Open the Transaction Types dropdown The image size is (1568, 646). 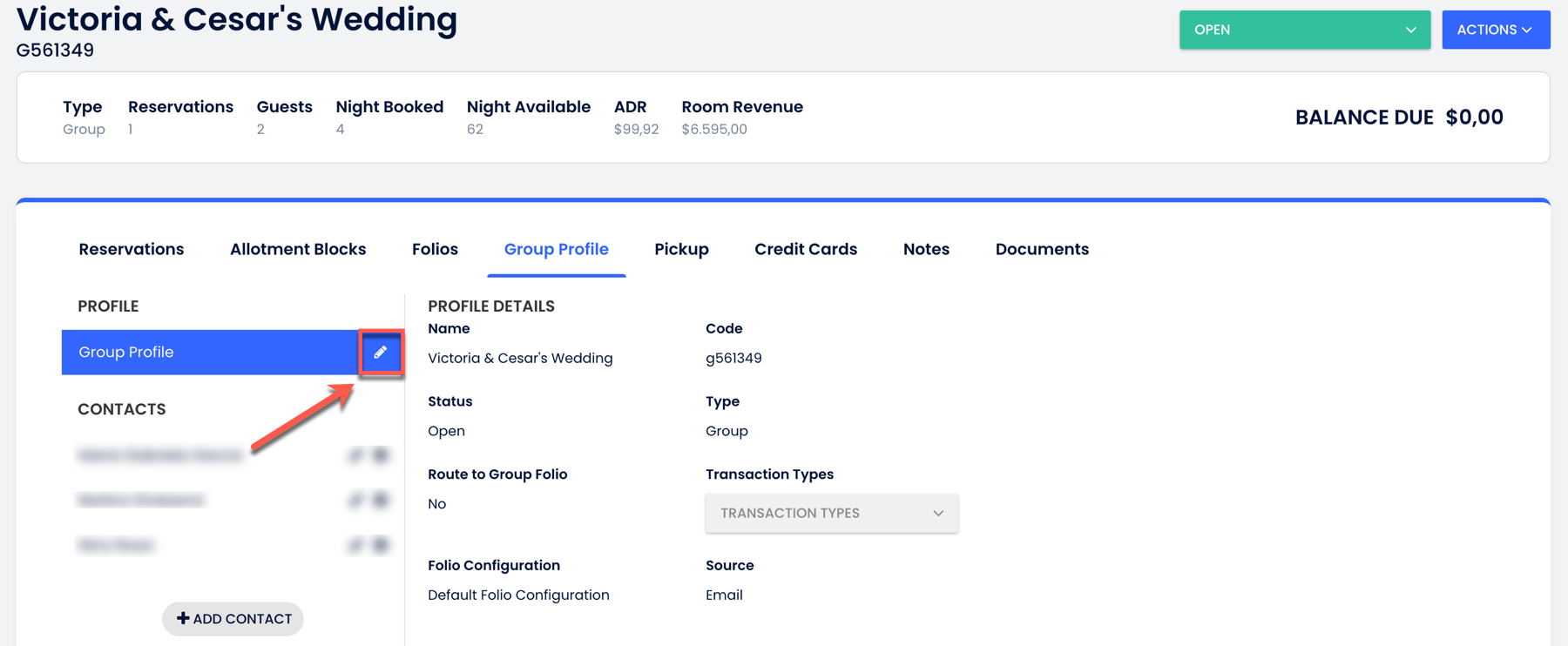pyautogui.click(x=831, y=514)
